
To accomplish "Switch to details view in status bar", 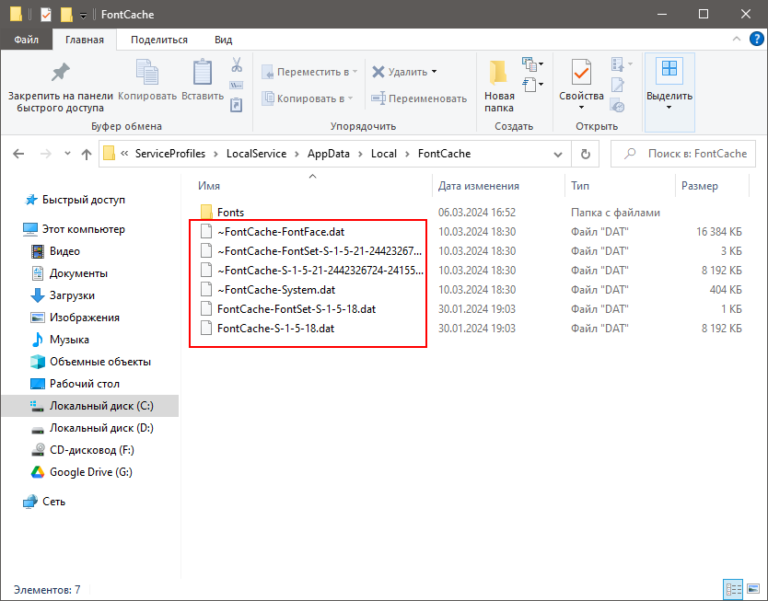I will coord(732,590).
